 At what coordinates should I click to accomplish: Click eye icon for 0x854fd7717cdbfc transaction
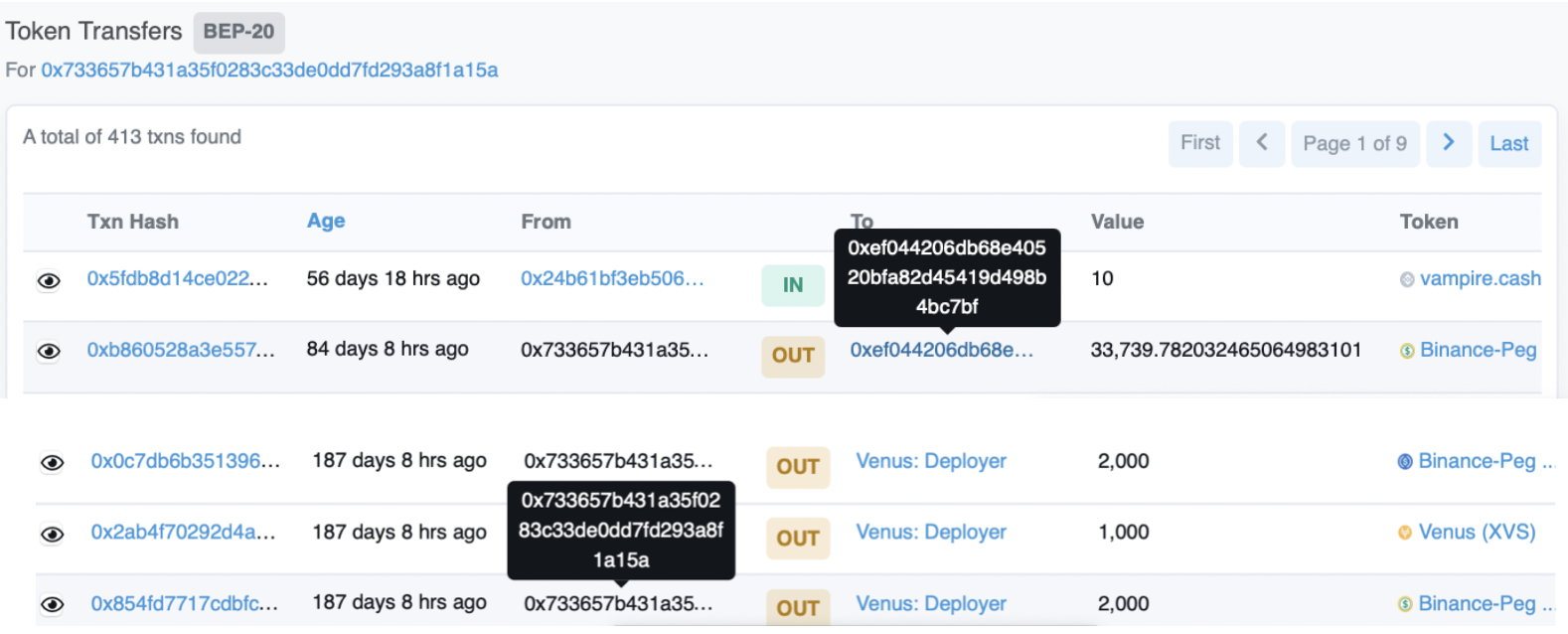point(53,605)
